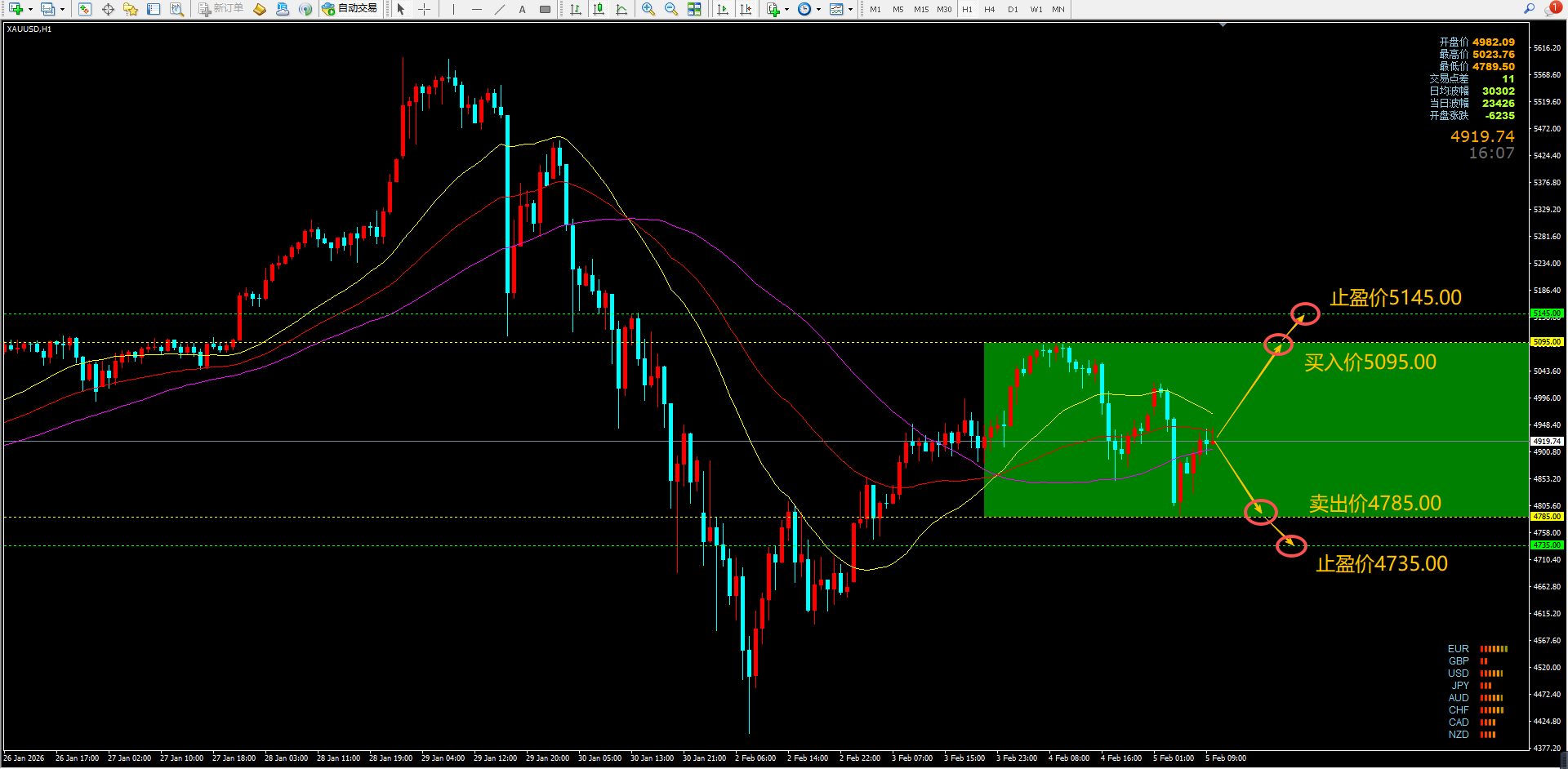The height and width of the screenshot is (769, 1568).
Task: Click the zoom in magnifier icon
Action: [648, 9]
